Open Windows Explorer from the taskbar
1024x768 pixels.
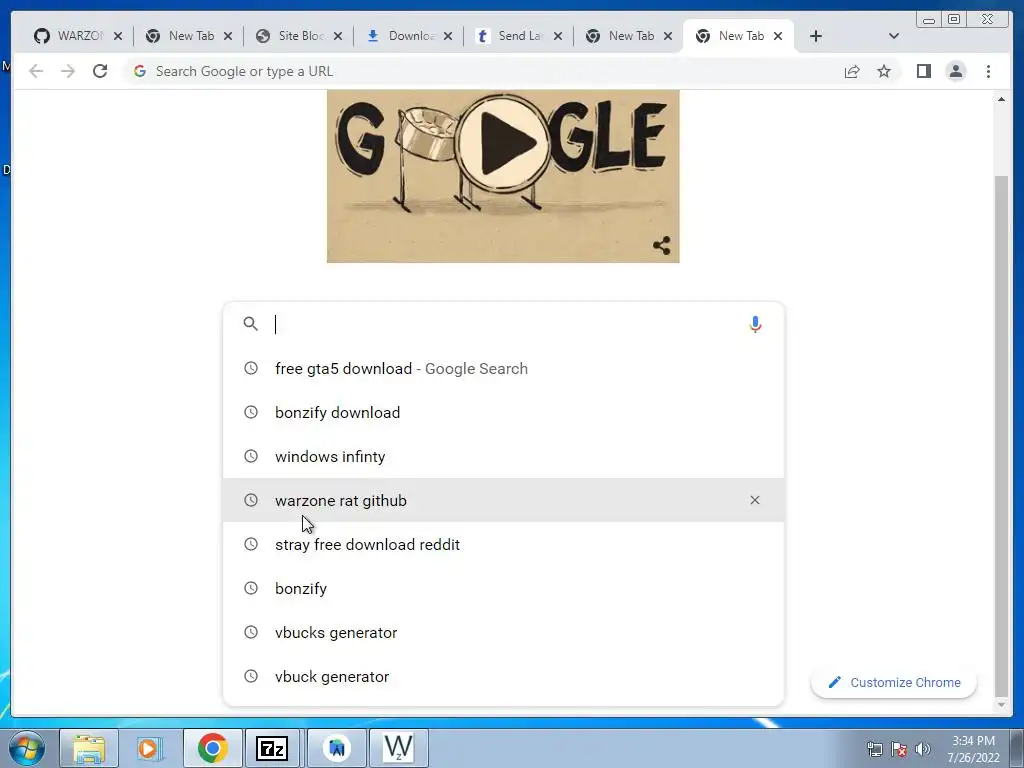89,748
